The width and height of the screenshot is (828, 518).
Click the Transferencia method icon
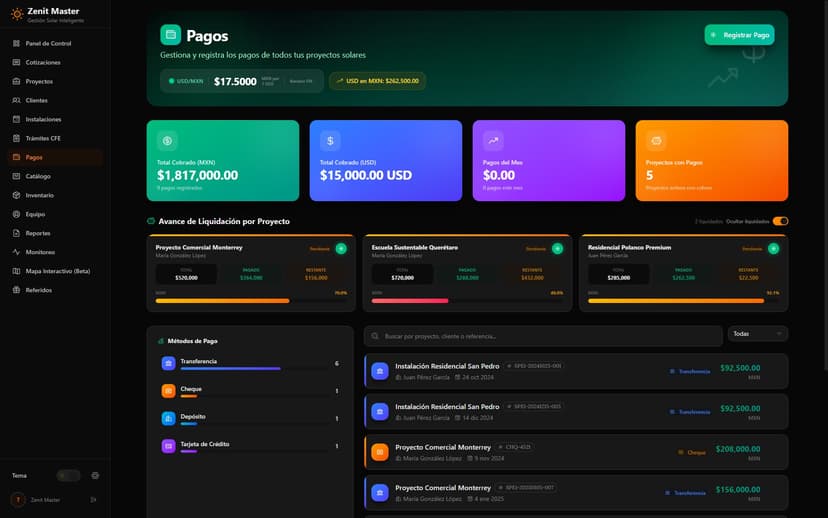coord(168,363)
